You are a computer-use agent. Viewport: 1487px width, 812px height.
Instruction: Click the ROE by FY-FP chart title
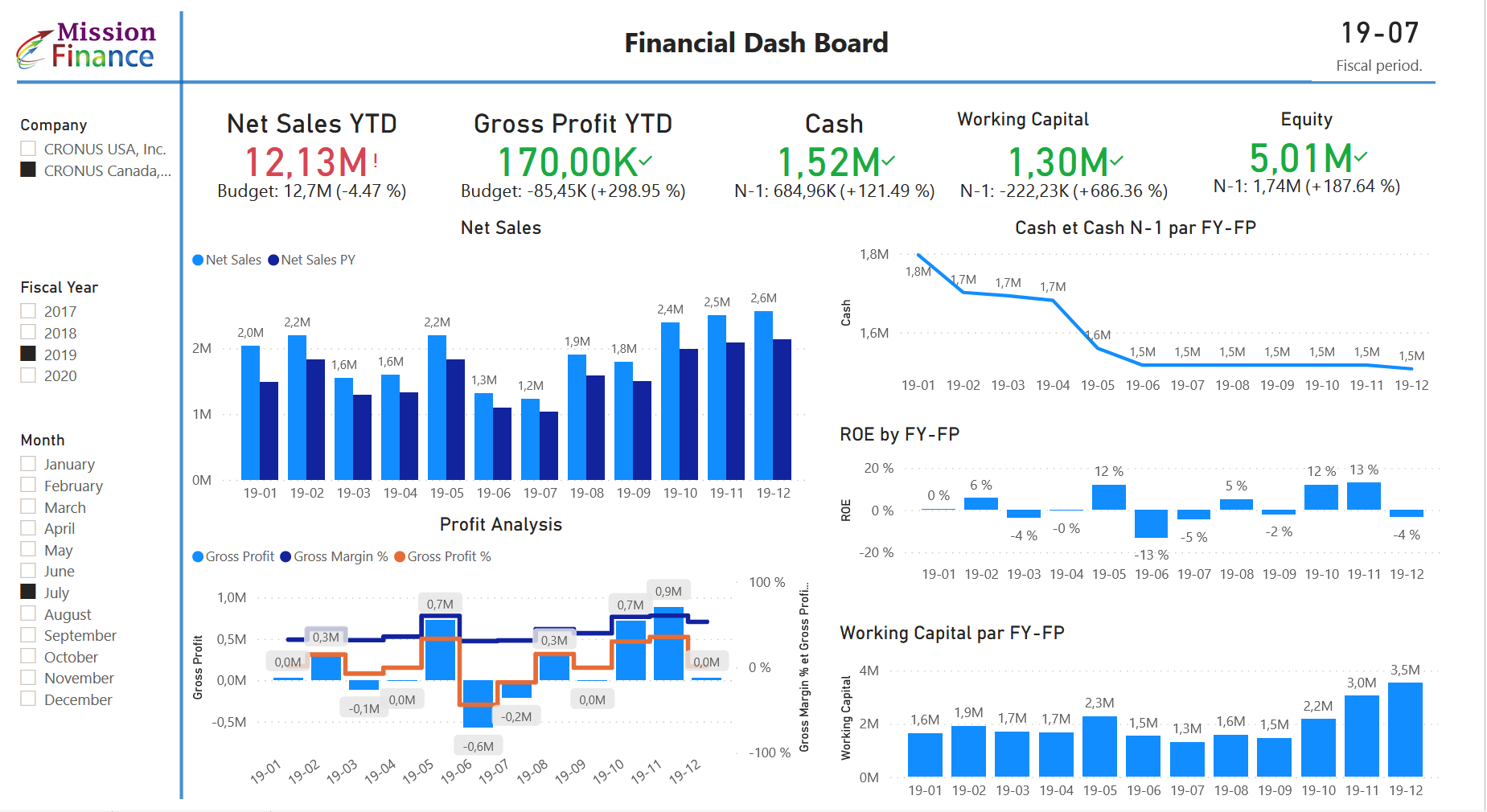tap(899, 434)
